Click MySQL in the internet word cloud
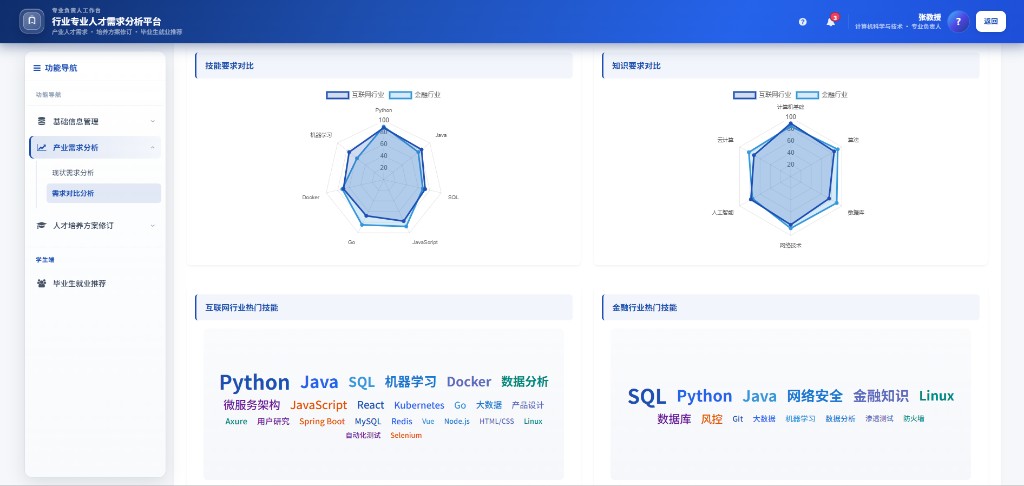 tap(368, 421)
